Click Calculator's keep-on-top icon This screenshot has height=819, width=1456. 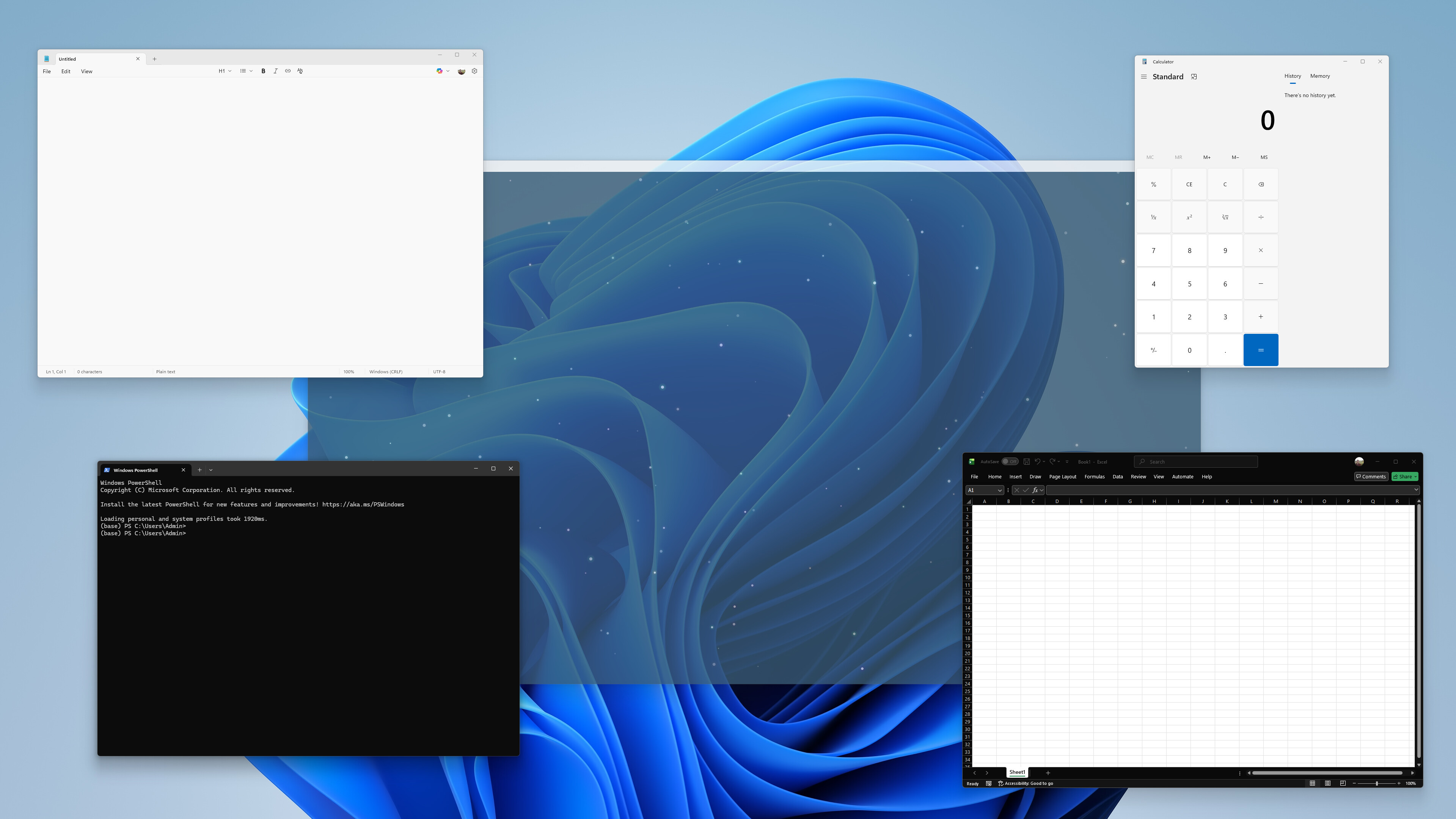click(x=1194, y=76)
